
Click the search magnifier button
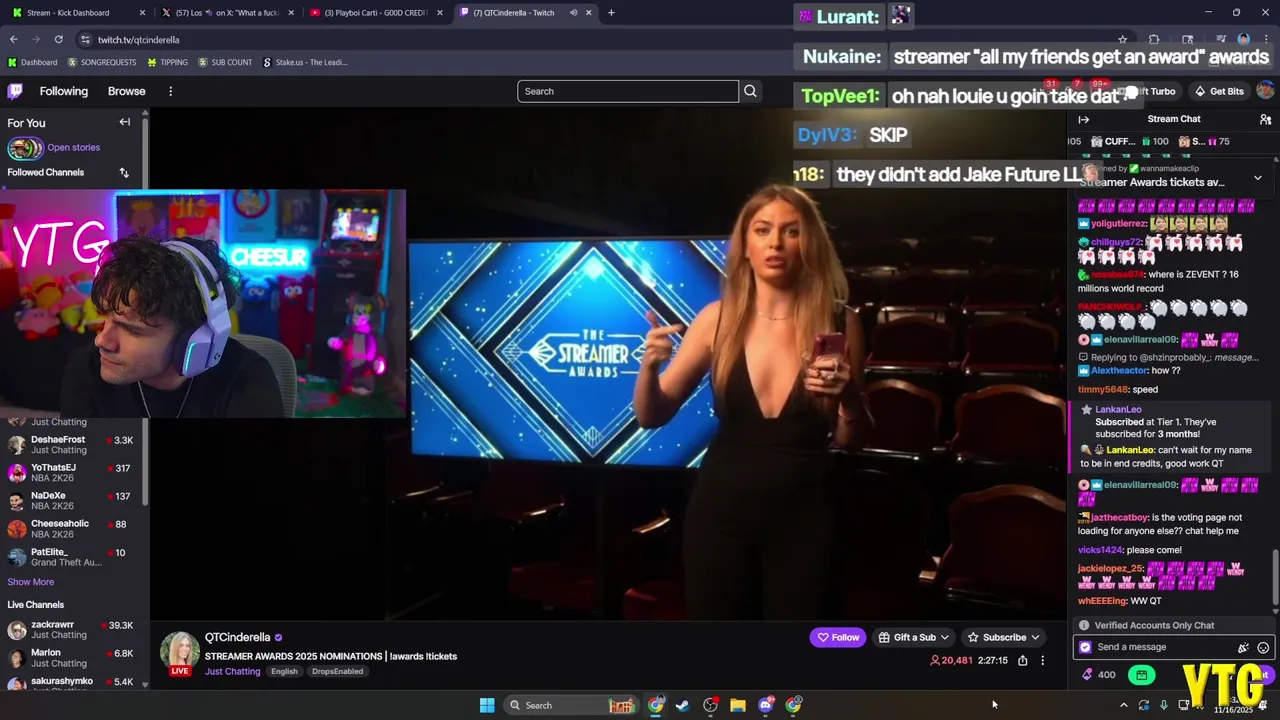[750, 91]
